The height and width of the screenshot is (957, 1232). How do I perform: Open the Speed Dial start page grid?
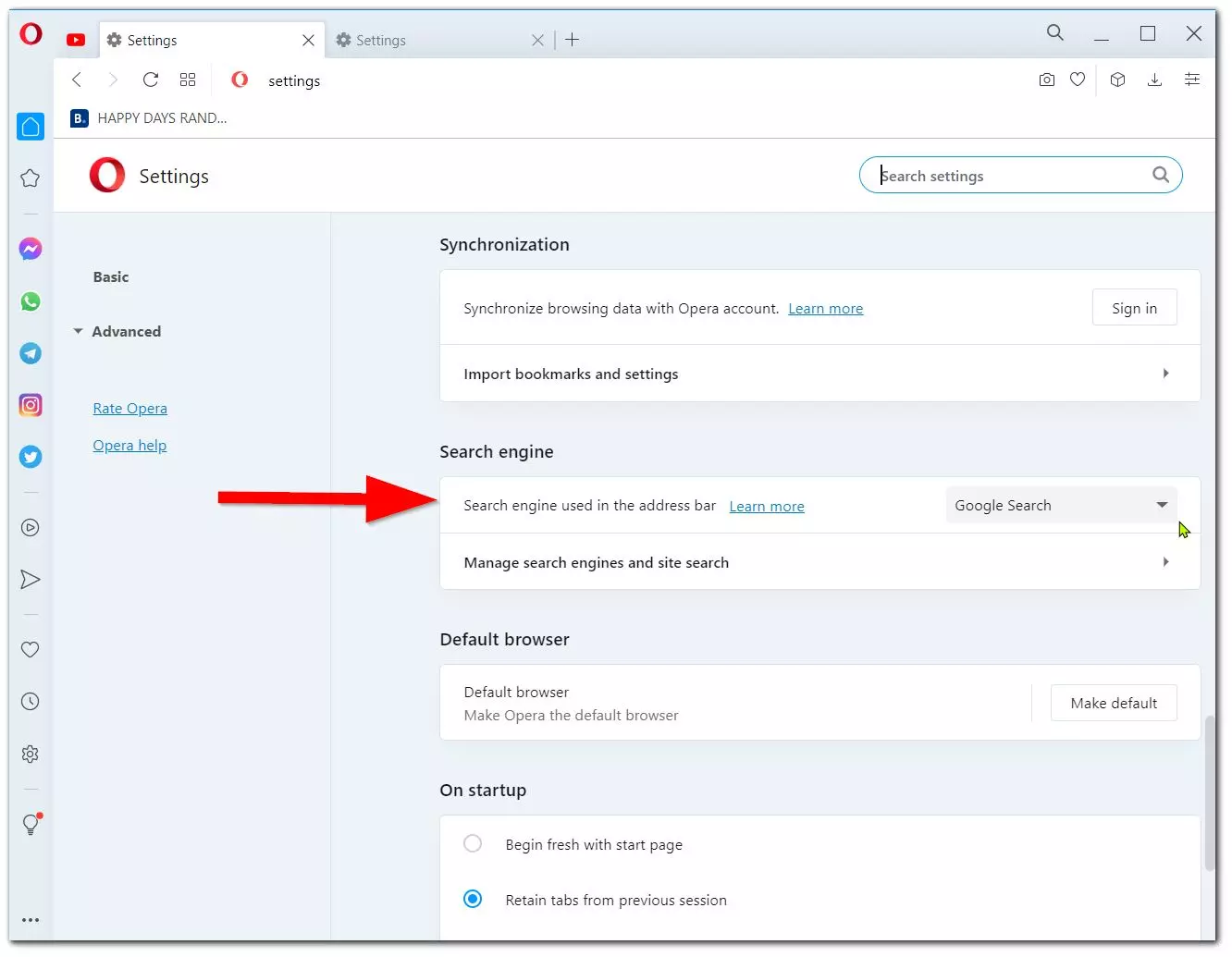click(188, 80)
